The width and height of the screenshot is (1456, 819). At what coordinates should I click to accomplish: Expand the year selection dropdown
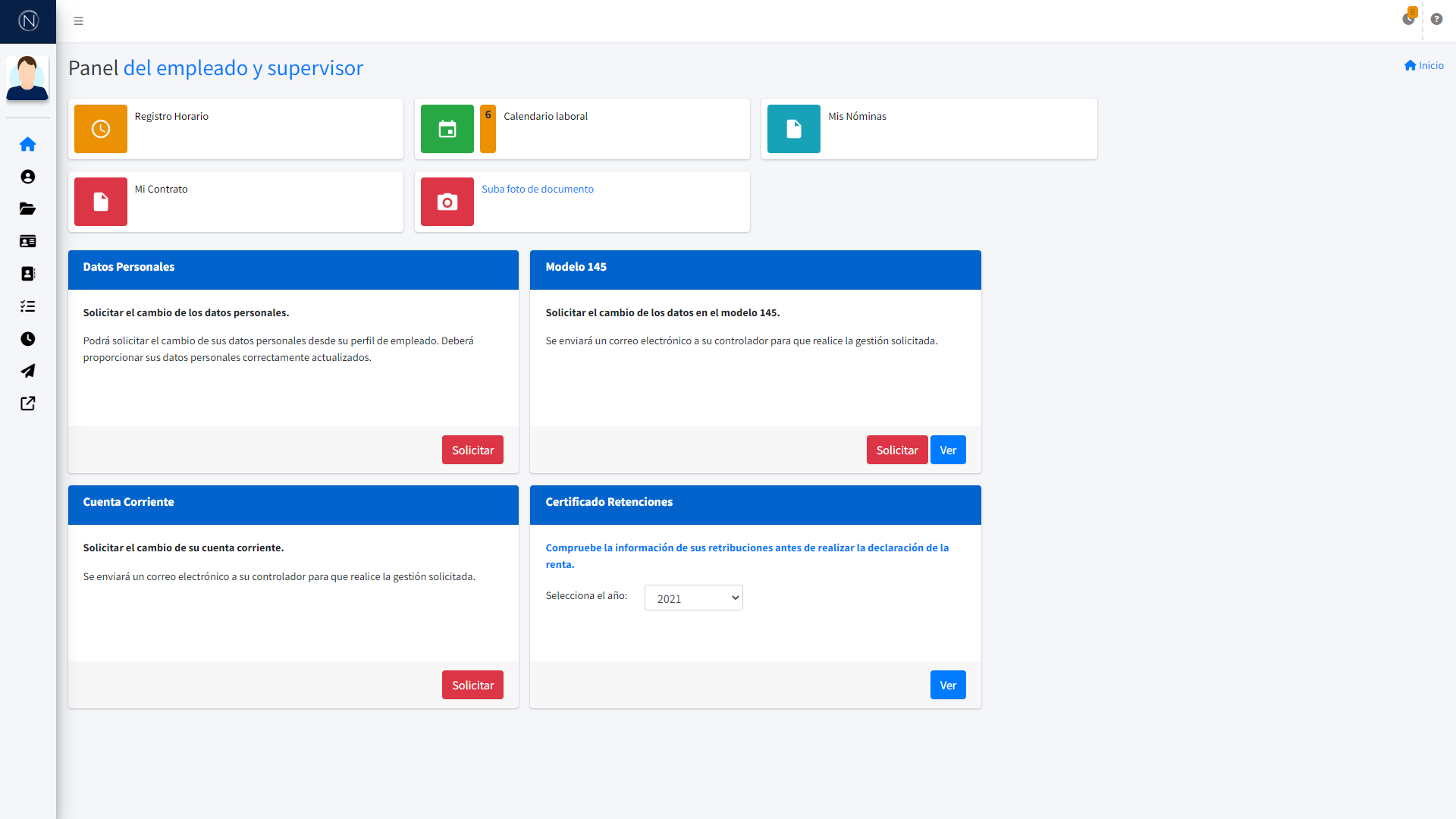point(693,598)
